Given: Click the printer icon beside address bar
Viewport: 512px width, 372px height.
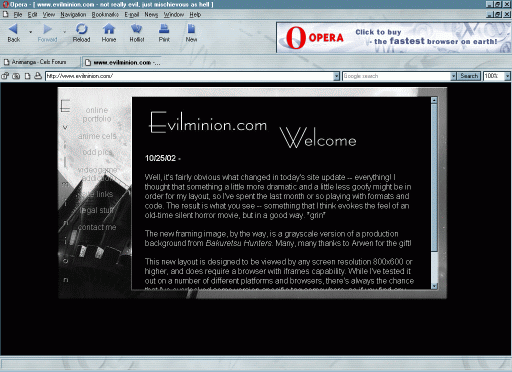Looking at the screenshot, I should click(38, 76).
